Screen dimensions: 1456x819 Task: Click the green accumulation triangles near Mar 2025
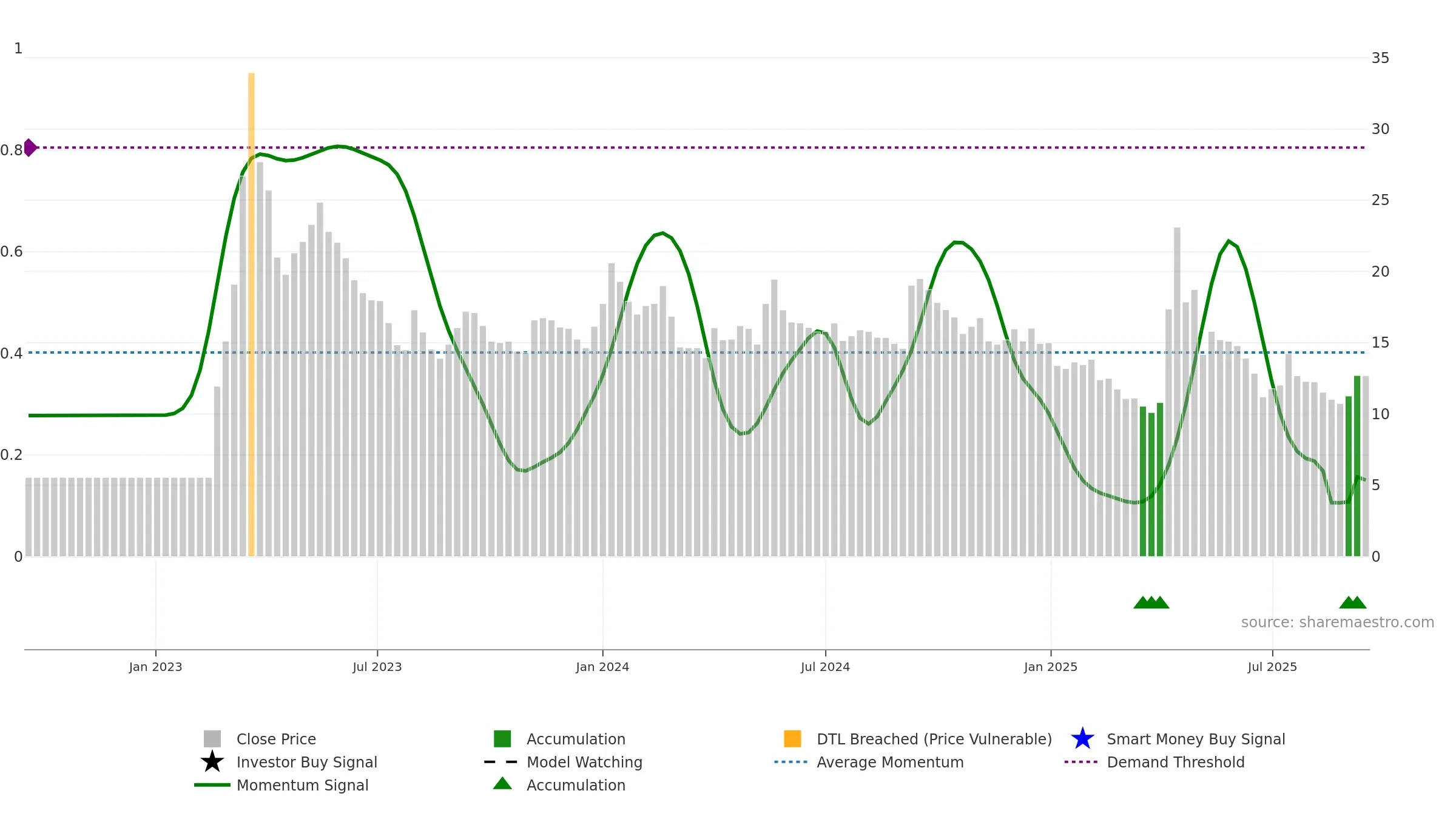[1151, 602]
